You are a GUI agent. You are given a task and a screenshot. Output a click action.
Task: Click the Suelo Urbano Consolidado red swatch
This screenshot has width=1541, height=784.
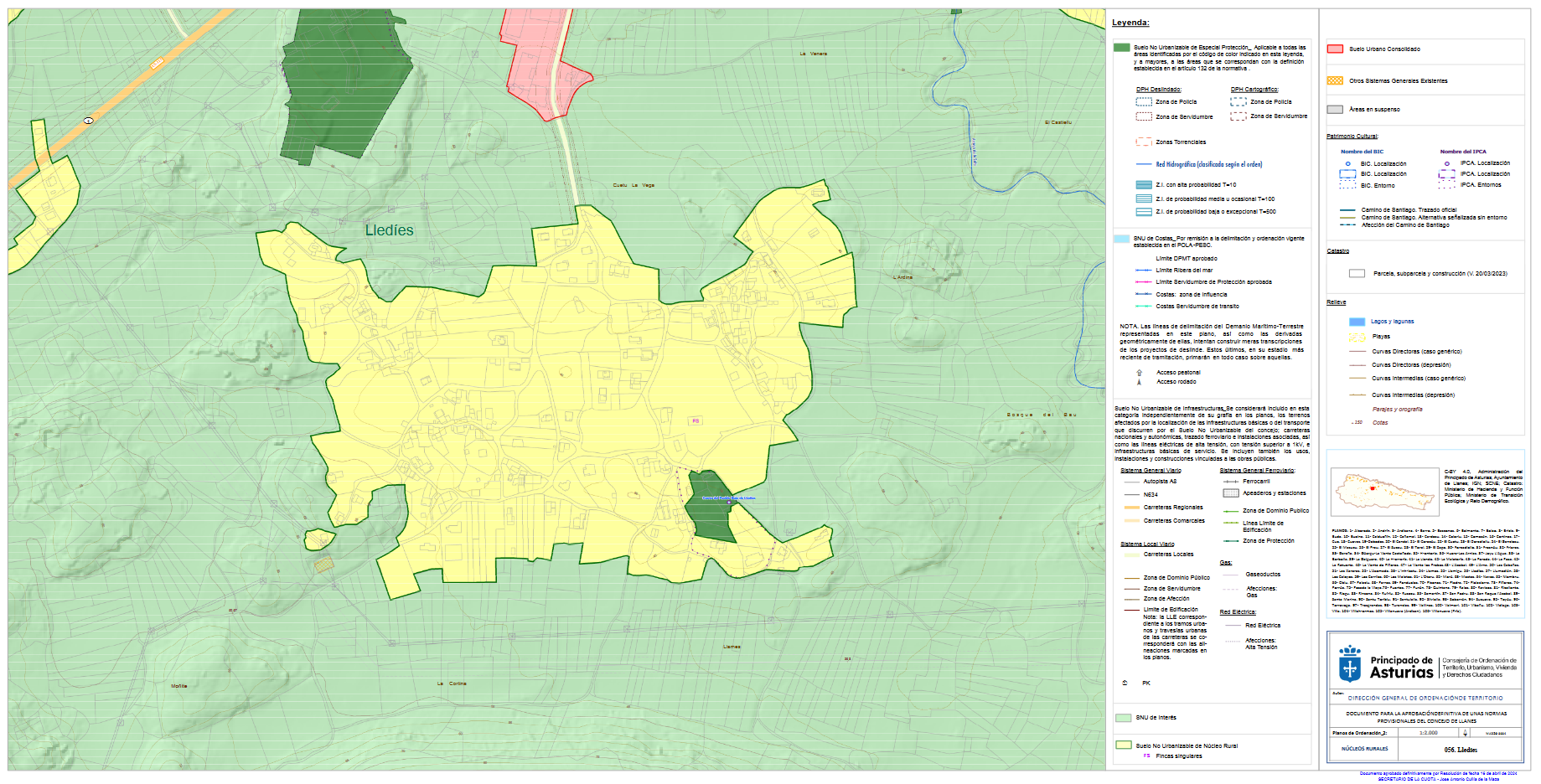[x=1335, y=49]
